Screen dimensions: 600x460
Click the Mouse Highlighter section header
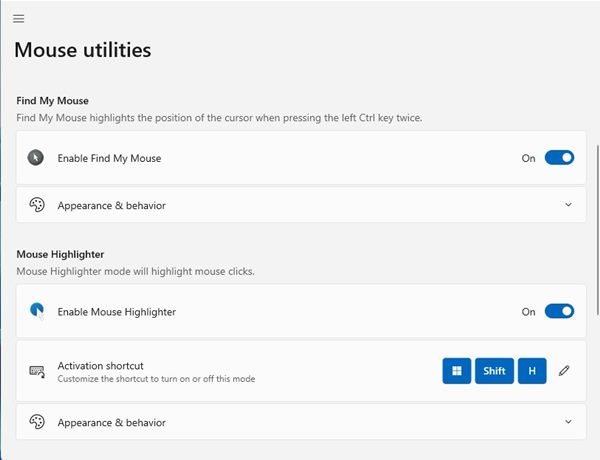point(61,255)
